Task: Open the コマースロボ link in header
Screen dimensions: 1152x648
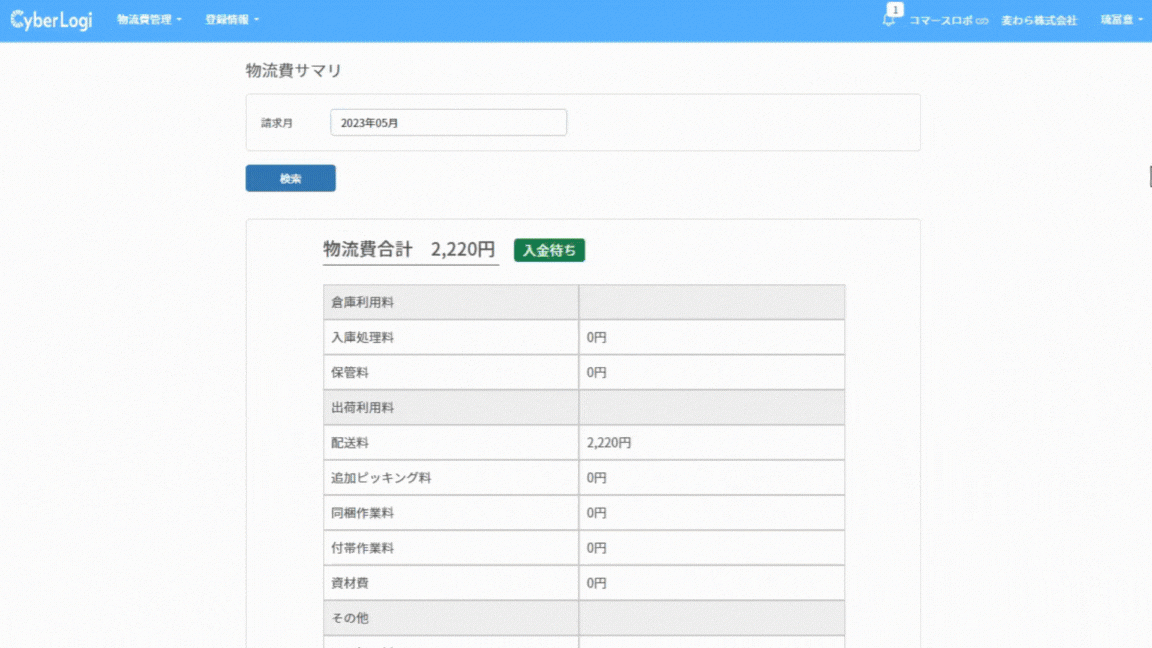Action: point(948,21)
